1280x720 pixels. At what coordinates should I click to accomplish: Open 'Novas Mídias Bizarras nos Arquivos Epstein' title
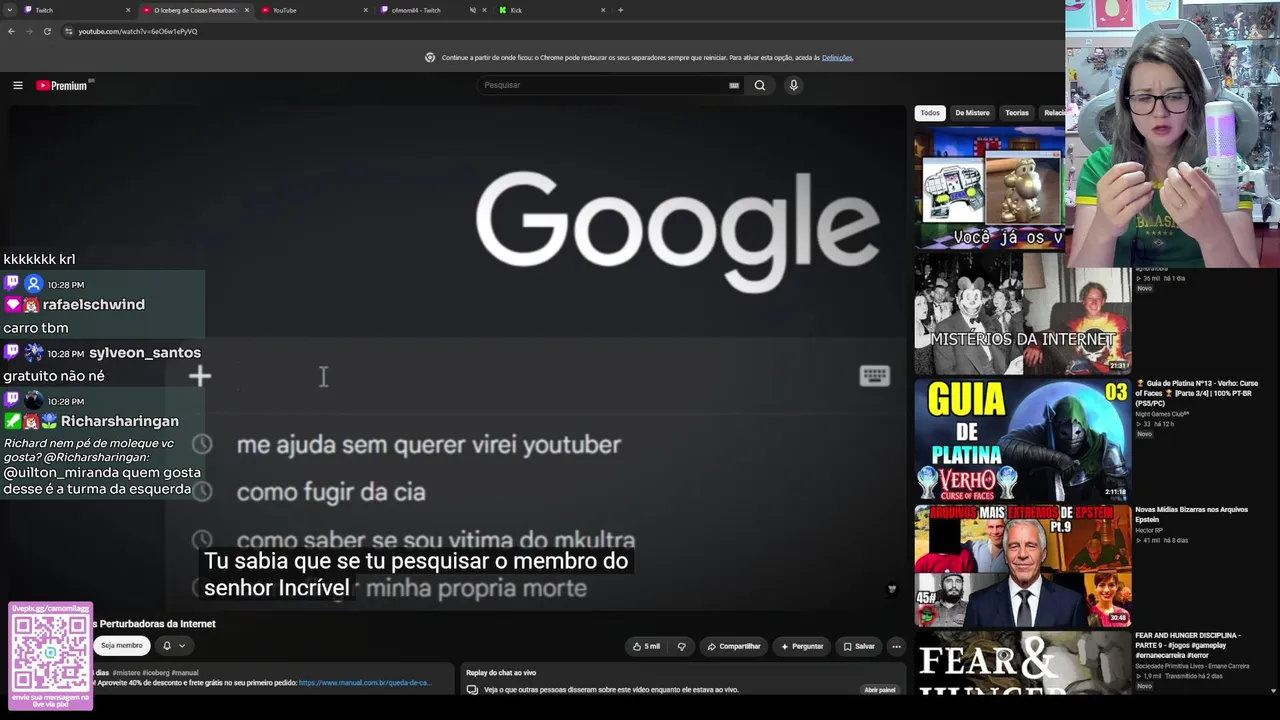pyautogui.click(x=1191, y=514)
